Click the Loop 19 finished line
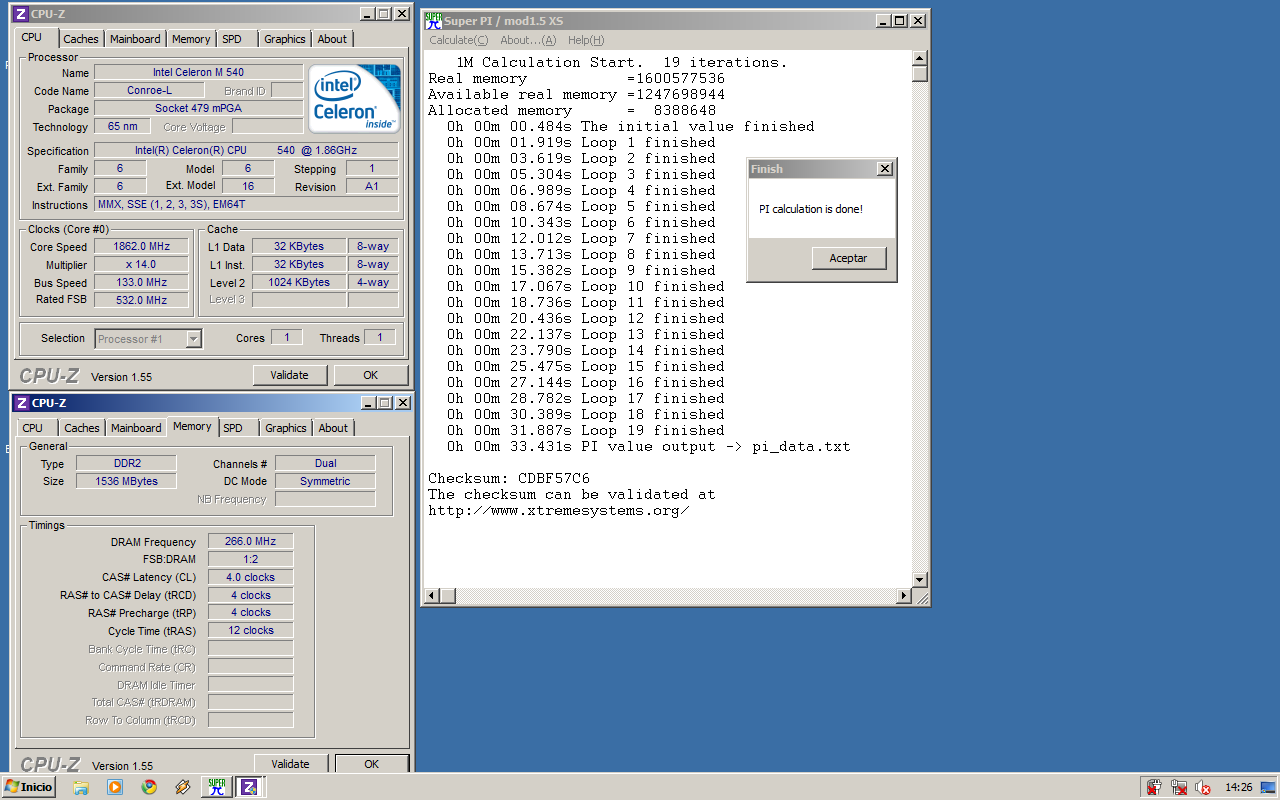This screenshot has height=800, width=1280. (x=586, y=430)
